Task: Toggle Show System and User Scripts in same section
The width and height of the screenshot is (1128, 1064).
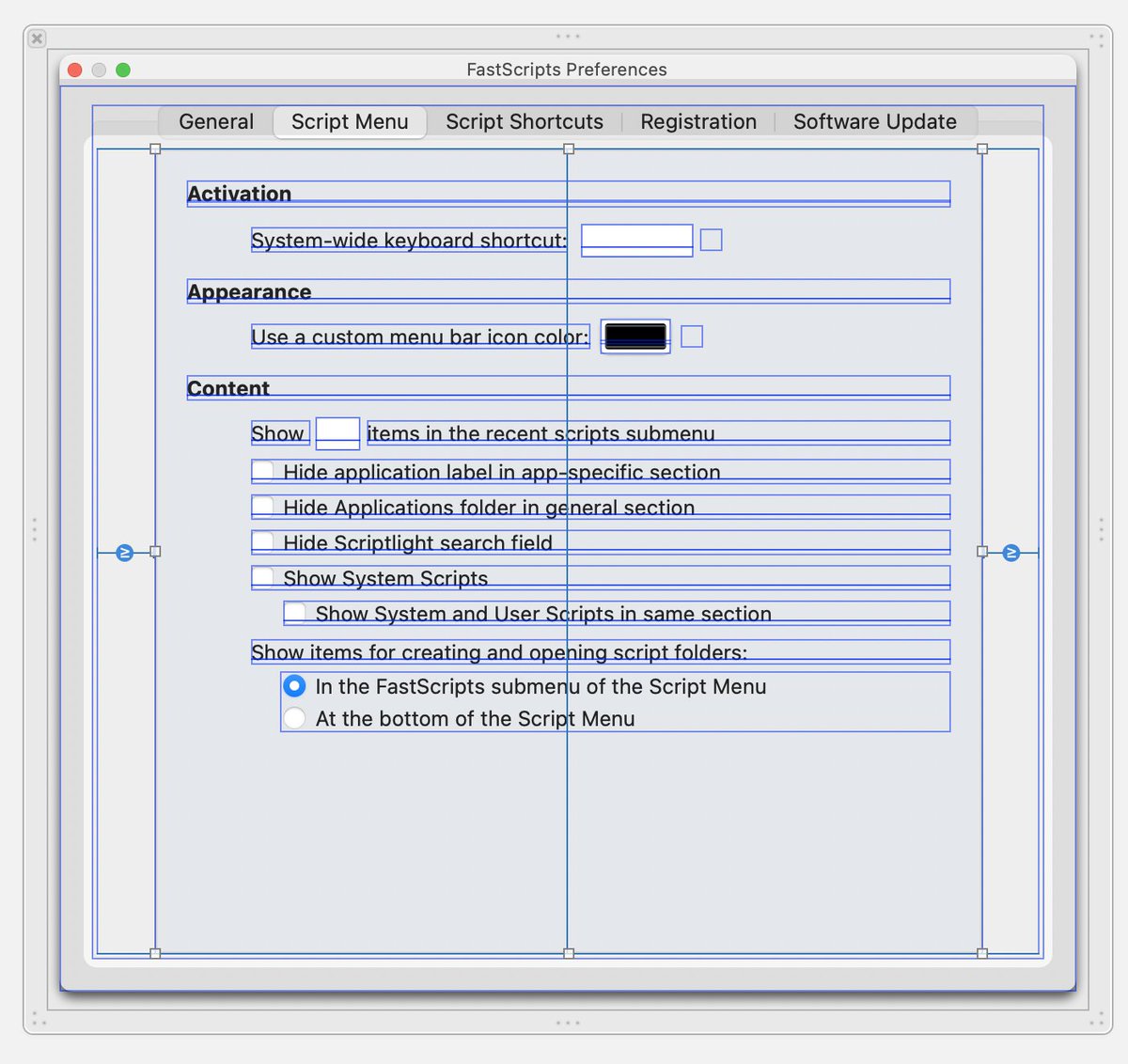Action: click(x=295, y=613)
